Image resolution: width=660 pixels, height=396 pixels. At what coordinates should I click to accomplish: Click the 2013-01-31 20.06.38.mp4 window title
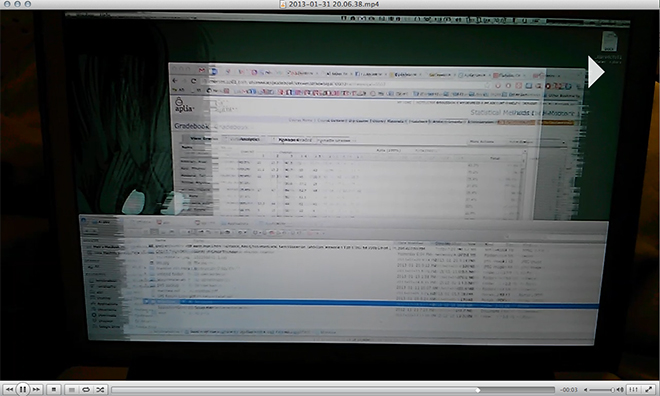tap(334, 4)
